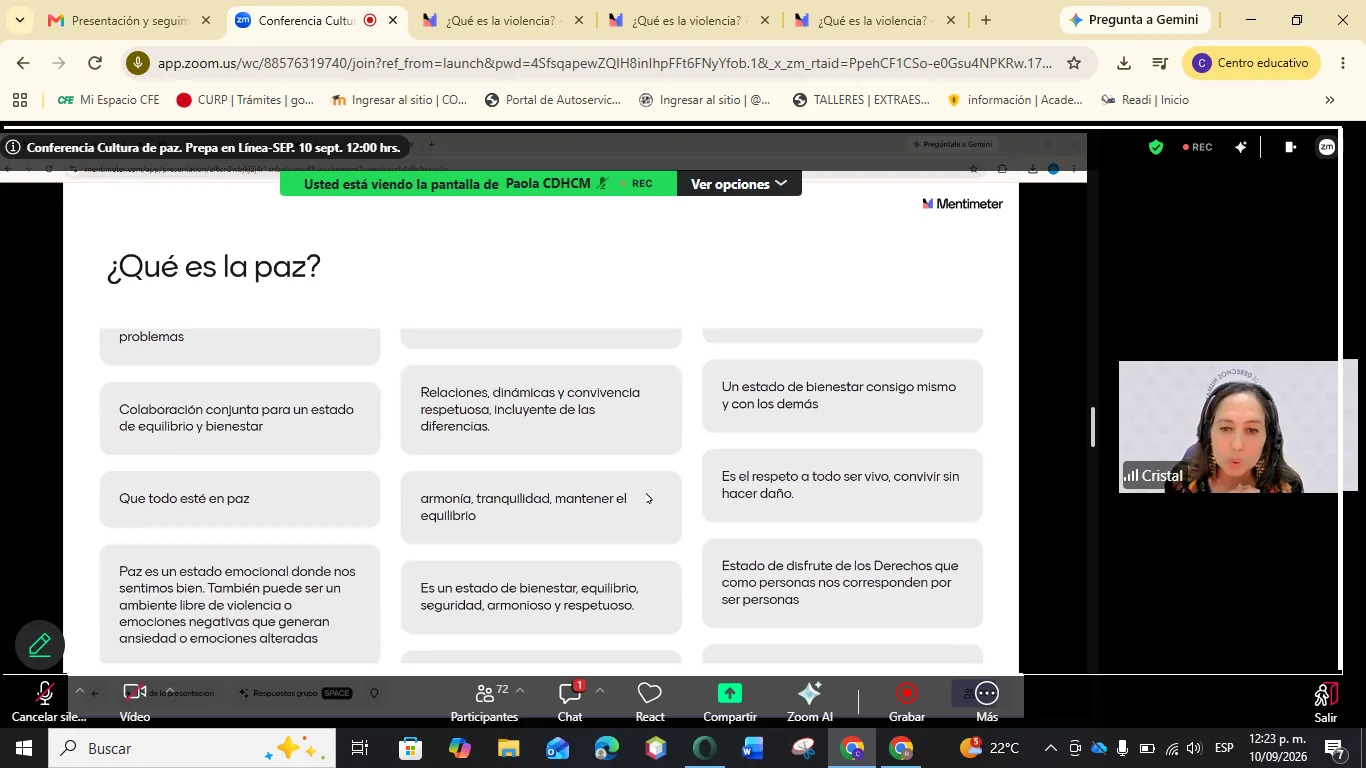Screen dimensions: 1366x768
Task: Open the Mi Espacio CFE bookmark
Action: click(x=109, y=100)
